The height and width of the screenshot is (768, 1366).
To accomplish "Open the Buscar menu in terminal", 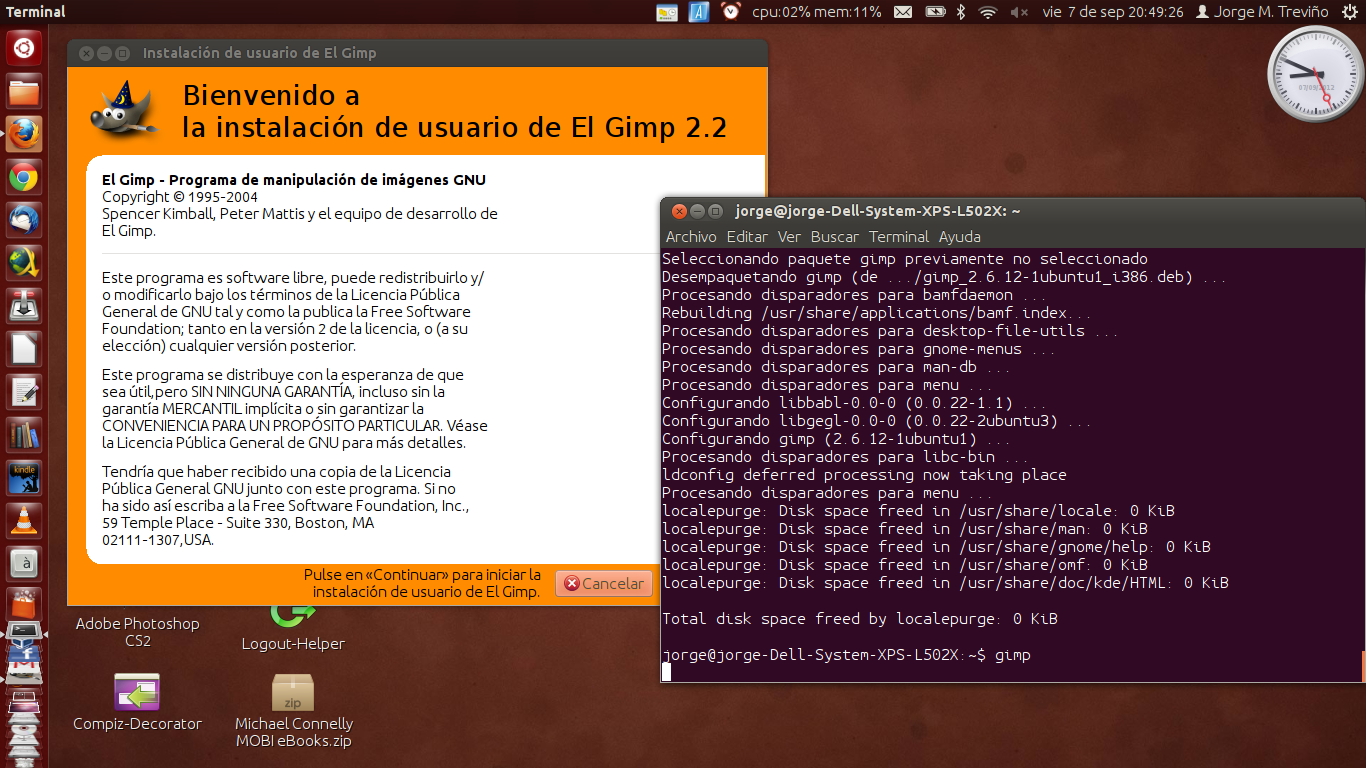I will (x=835, y=237).
